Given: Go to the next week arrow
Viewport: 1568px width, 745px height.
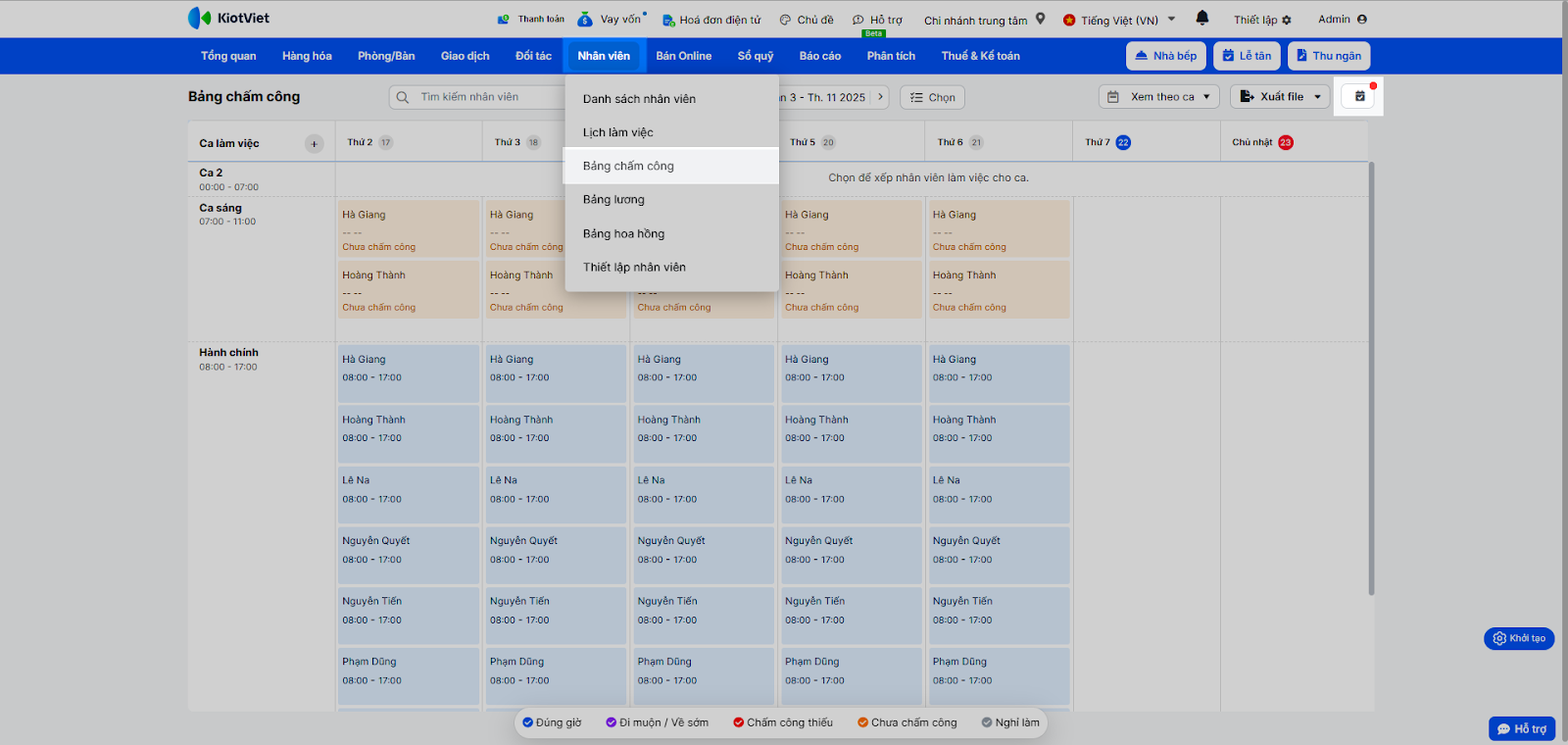Looking at the screenshot, I should click(x=880, y=97).
